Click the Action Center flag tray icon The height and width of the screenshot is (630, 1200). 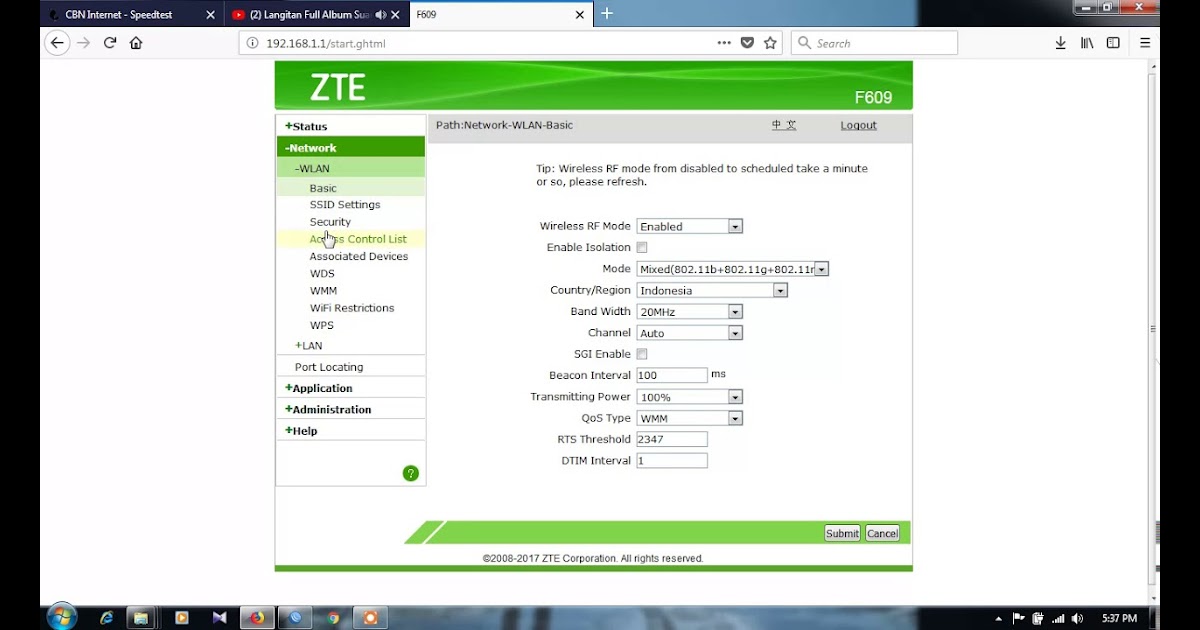coord(1019,618)
